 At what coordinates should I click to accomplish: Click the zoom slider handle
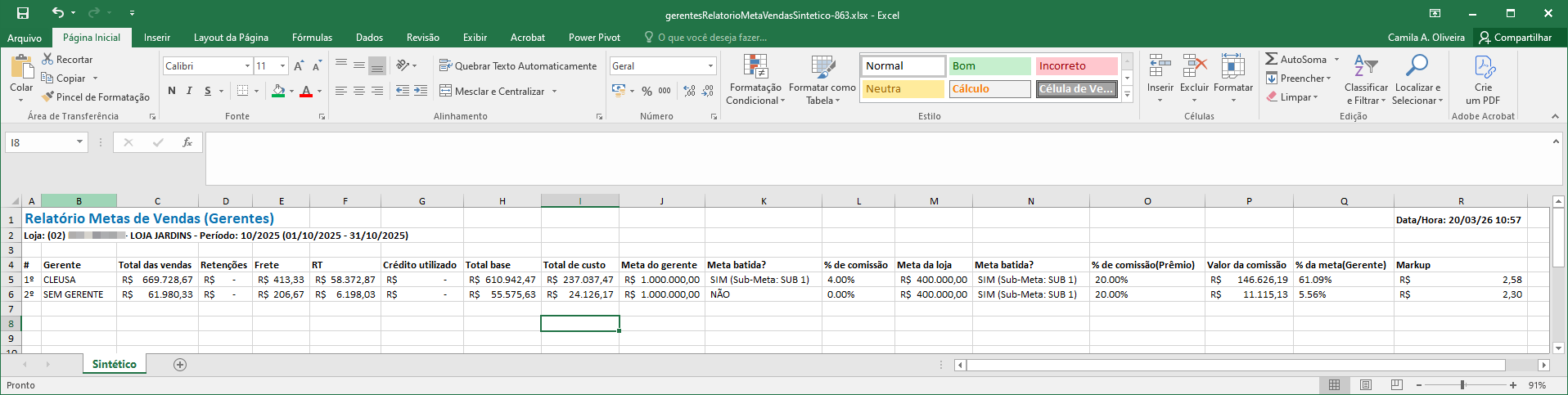pyautogui.click(x=1462, y=385)
